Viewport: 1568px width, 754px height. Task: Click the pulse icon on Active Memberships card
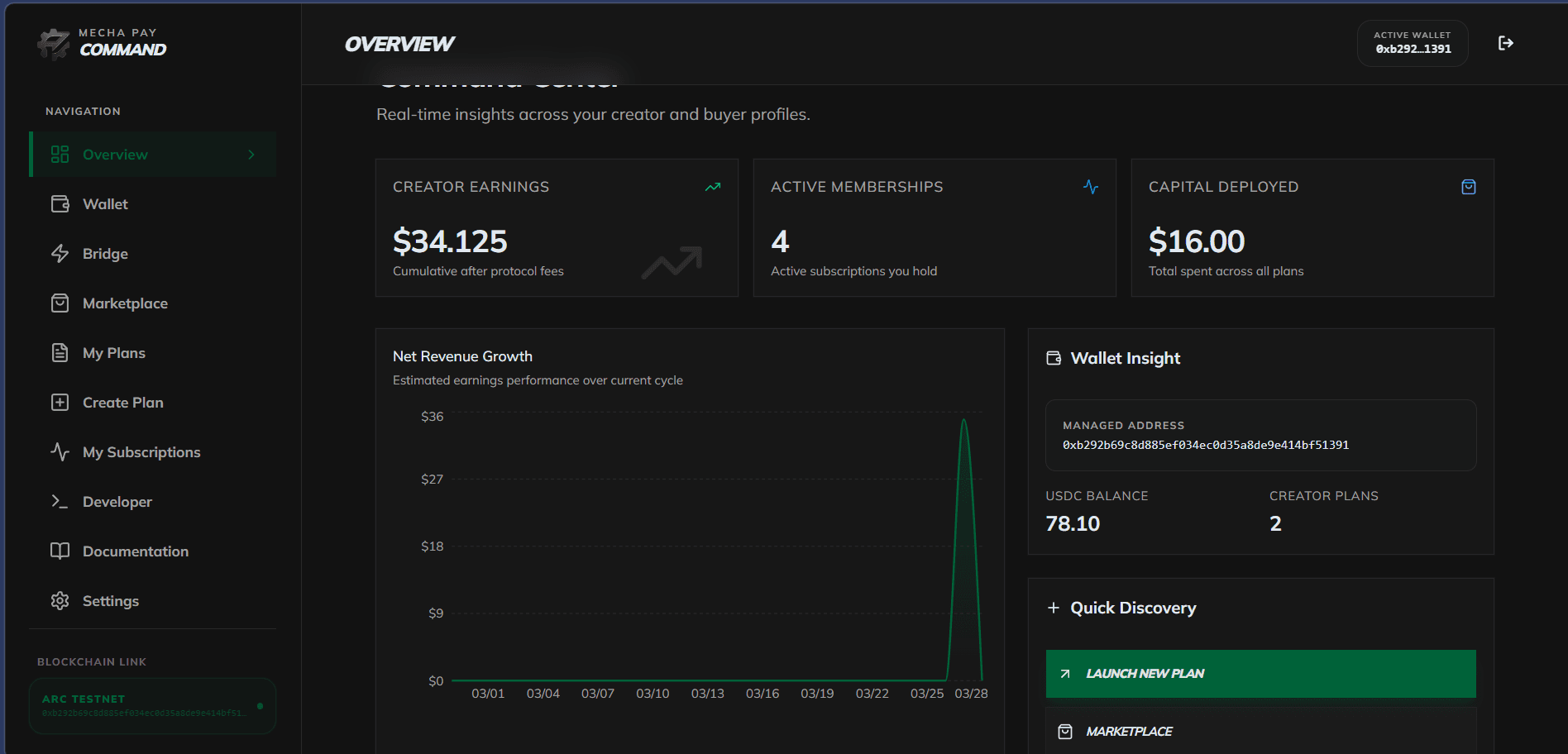(x=1091, y=187)
